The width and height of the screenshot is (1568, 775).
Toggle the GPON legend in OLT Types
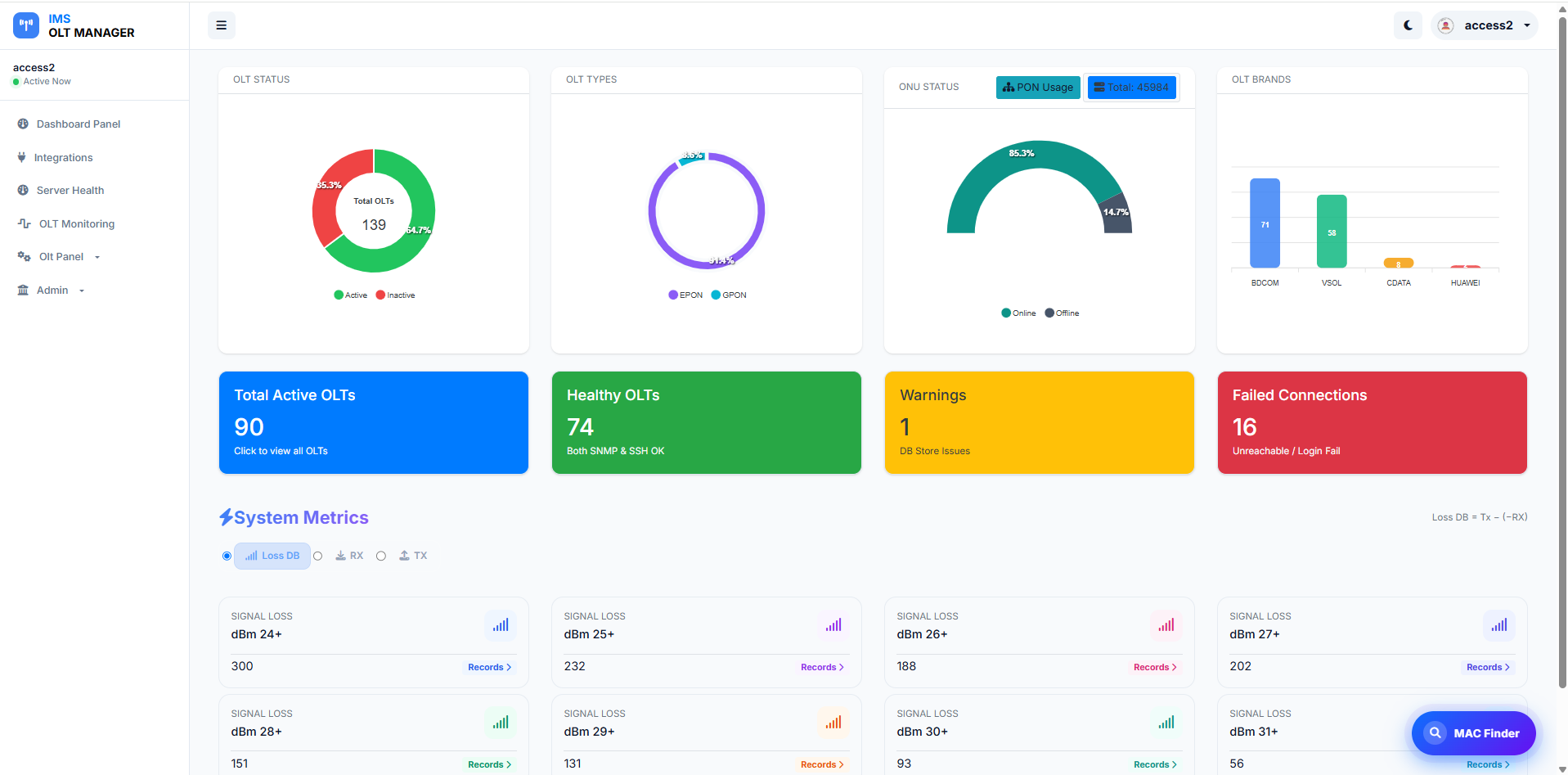(729, 295)
